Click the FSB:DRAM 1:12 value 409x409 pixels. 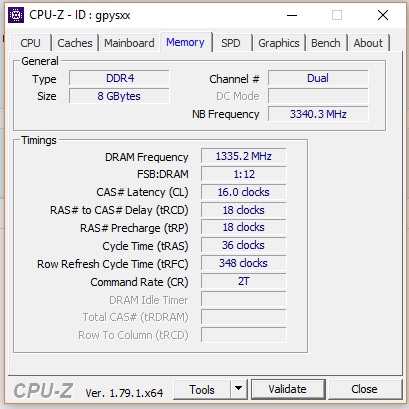244,174
